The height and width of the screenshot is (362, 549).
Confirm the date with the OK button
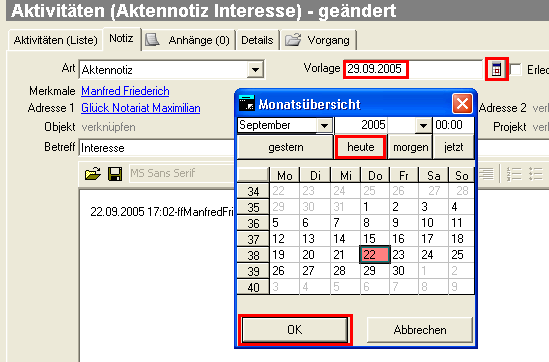(295, 329)
